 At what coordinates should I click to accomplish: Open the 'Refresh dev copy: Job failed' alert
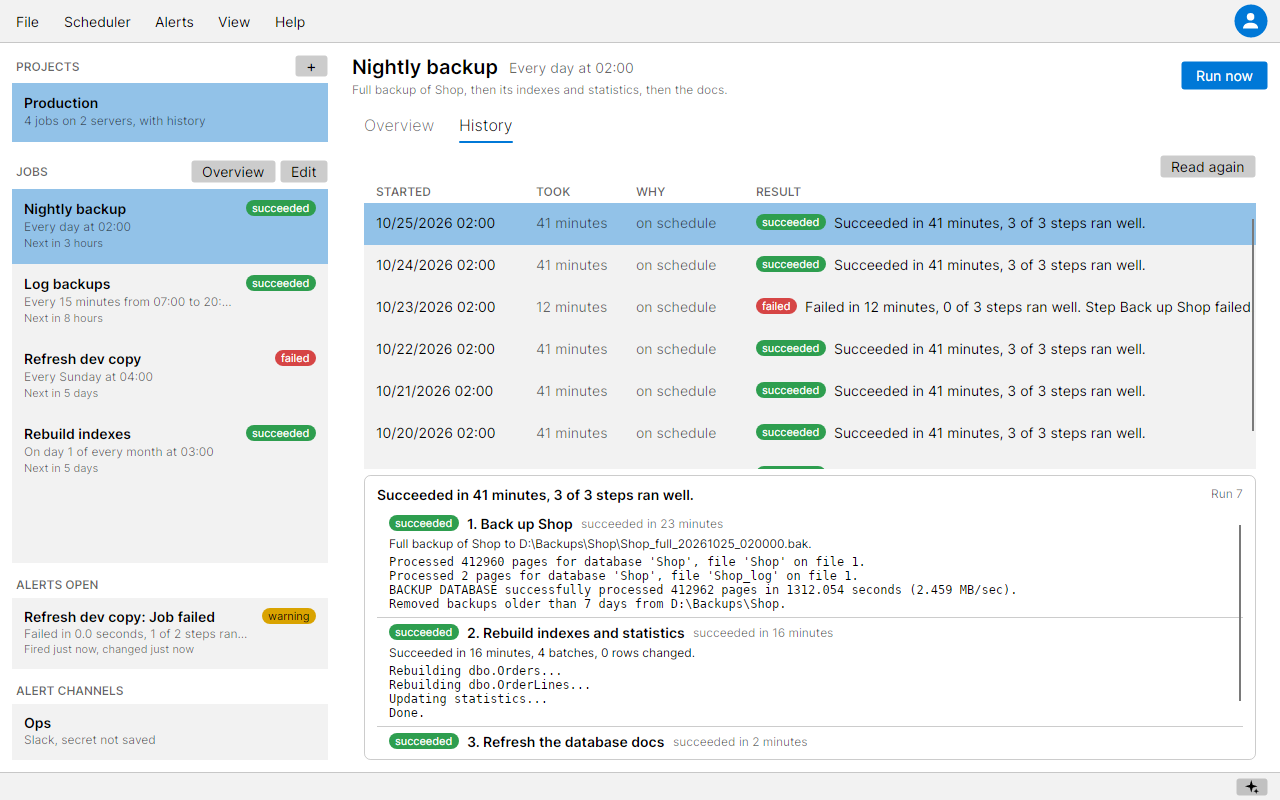coord(170,633)
